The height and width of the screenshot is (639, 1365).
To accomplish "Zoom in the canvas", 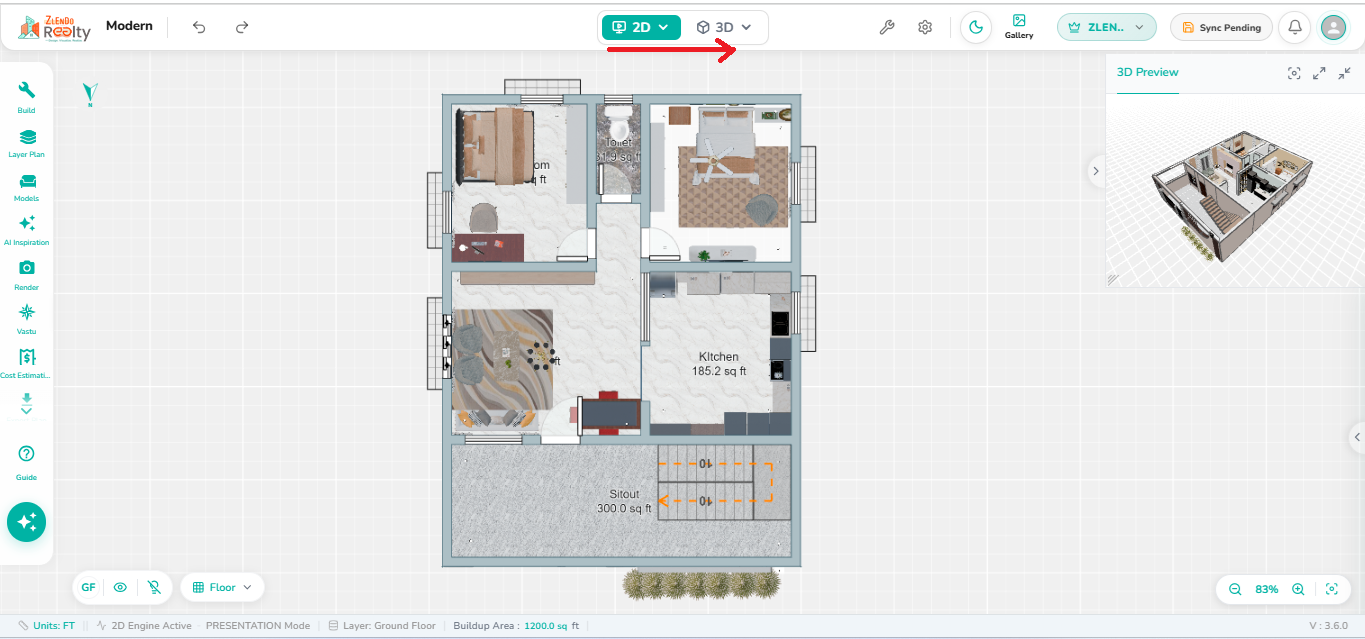I will [1298, 589].
